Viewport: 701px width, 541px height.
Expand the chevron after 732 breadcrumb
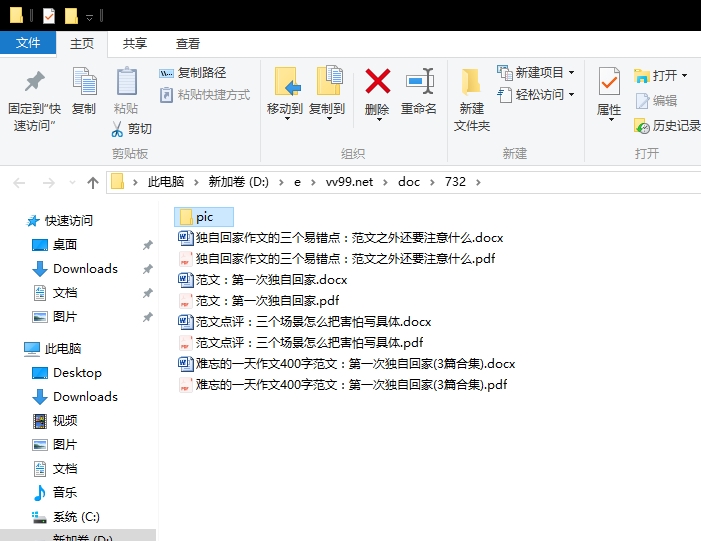tap(478, 182)
